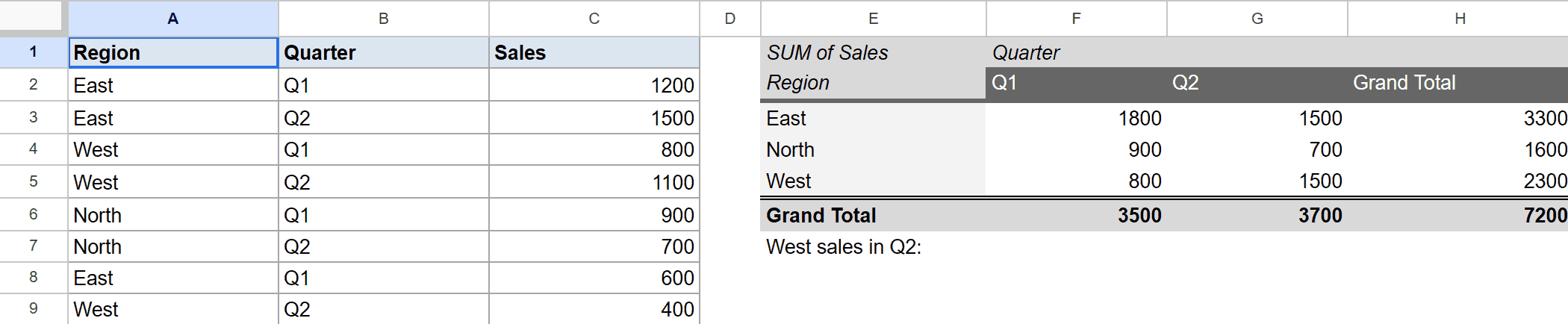Click the pivot 'East' row label
Image resolution: width=1568 pixels, height=324 pixels.
coord(874,118)
